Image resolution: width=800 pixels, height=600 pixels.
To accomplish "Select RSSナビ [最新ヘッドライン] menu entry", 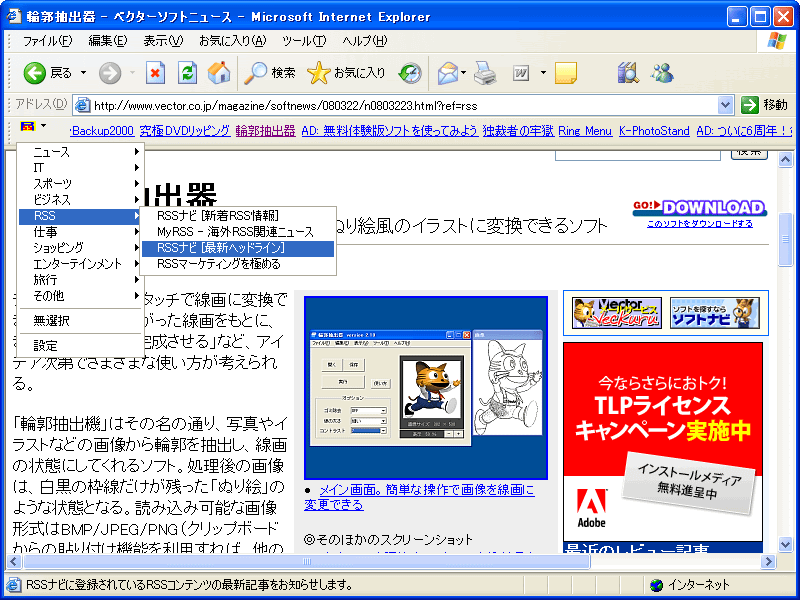I will click(x=238, y=248).
